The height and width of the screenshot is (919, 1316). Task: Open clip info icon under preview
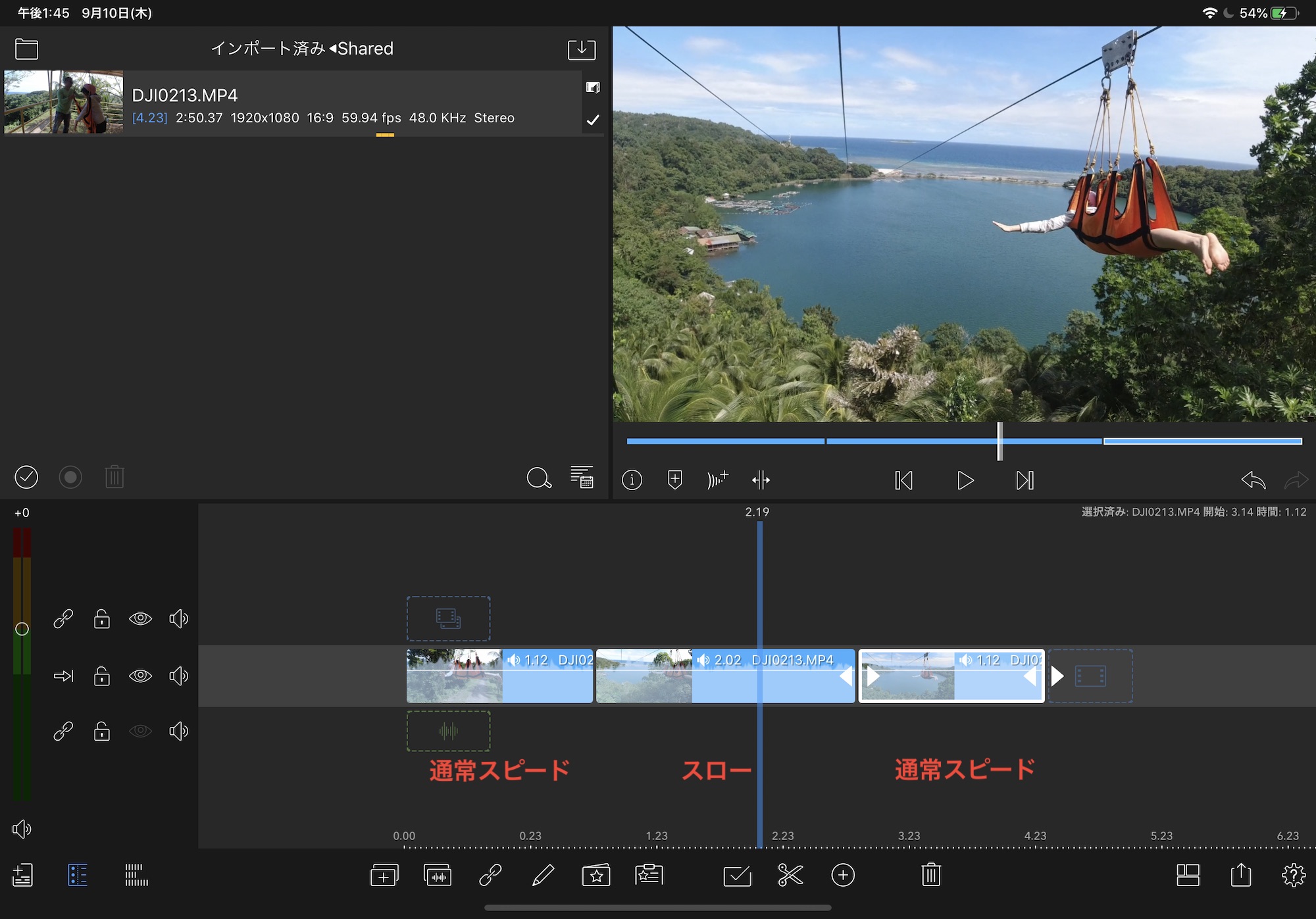632,480
